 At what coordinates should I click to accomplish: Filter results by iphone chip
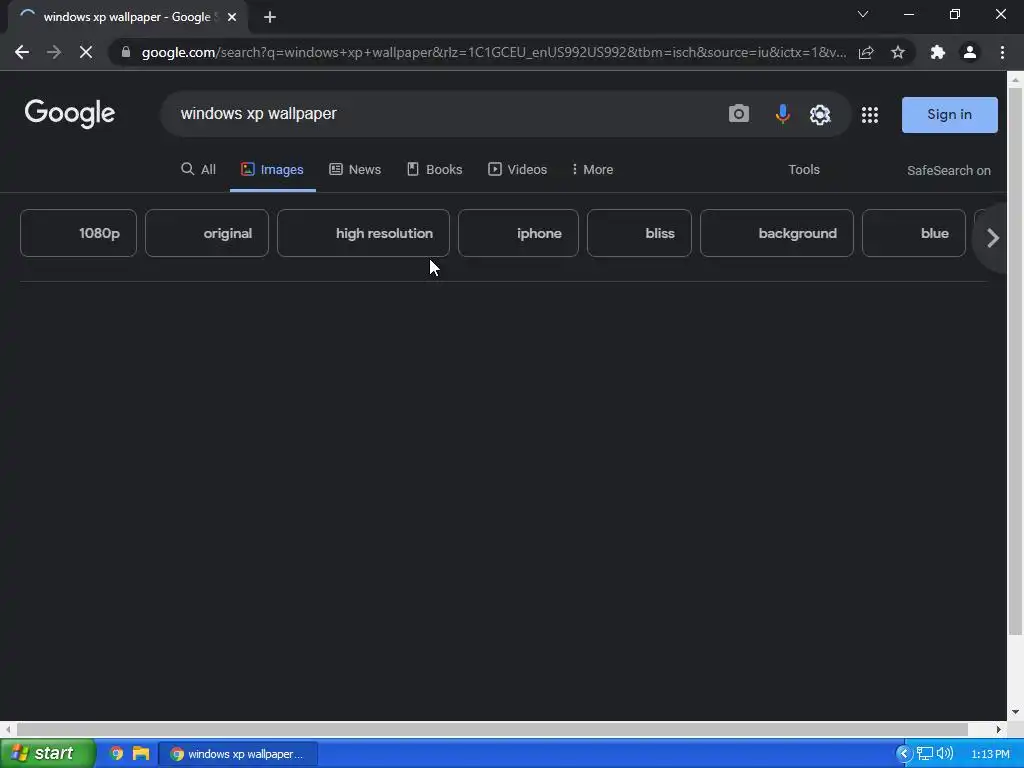coord(519,233)
